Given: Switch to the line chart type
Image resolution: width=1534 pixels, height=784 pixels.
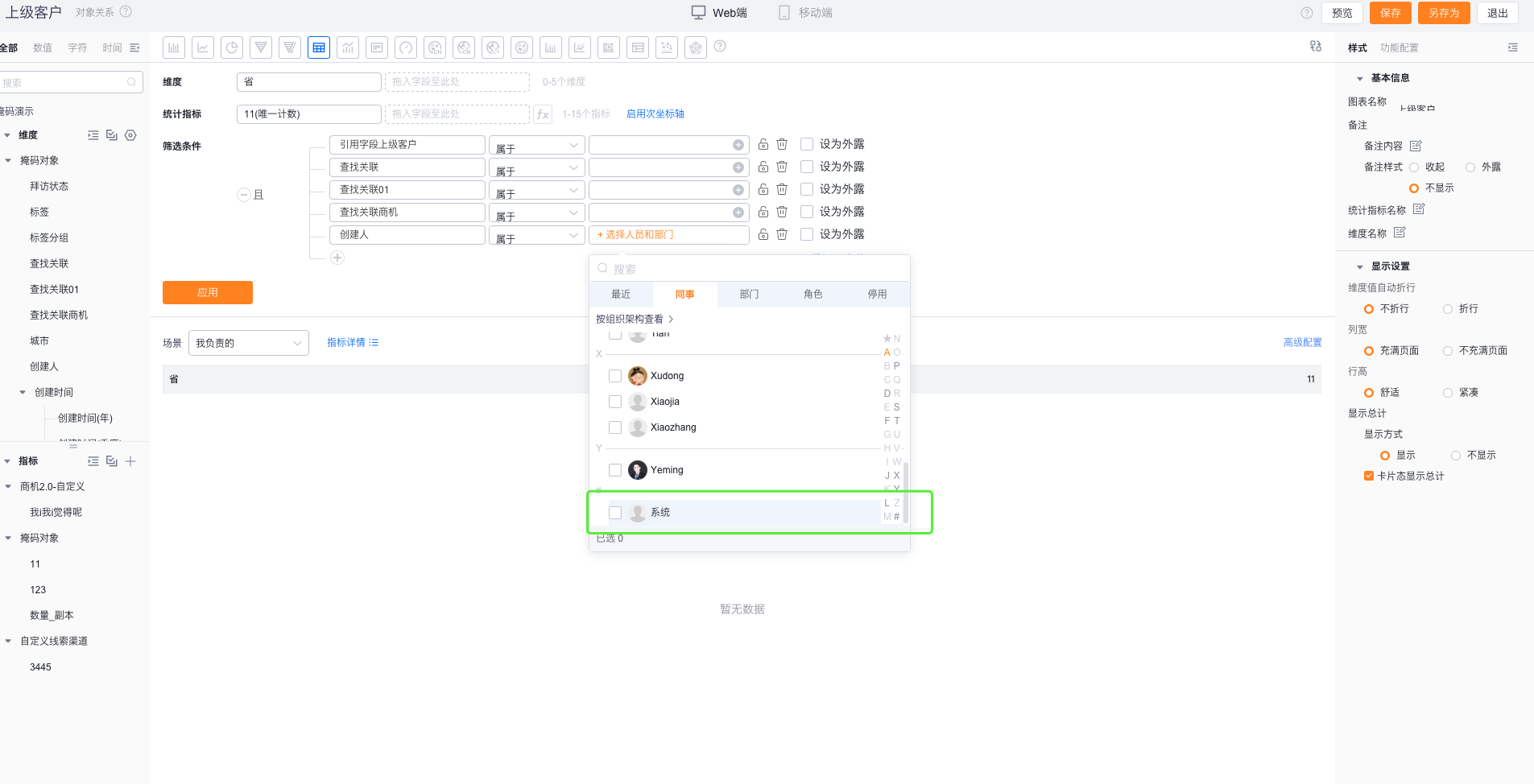Looking at the screenshot, I should 203,47.
